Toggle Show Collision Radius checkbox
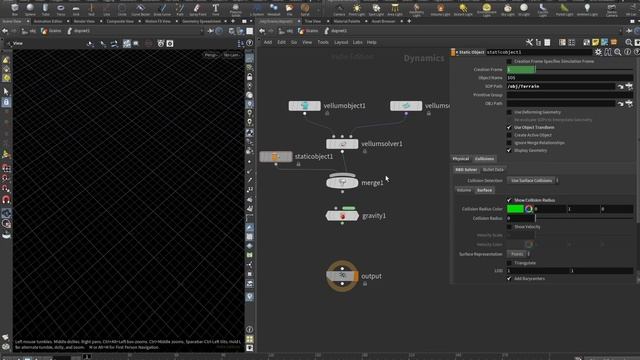 coord(509,200)
